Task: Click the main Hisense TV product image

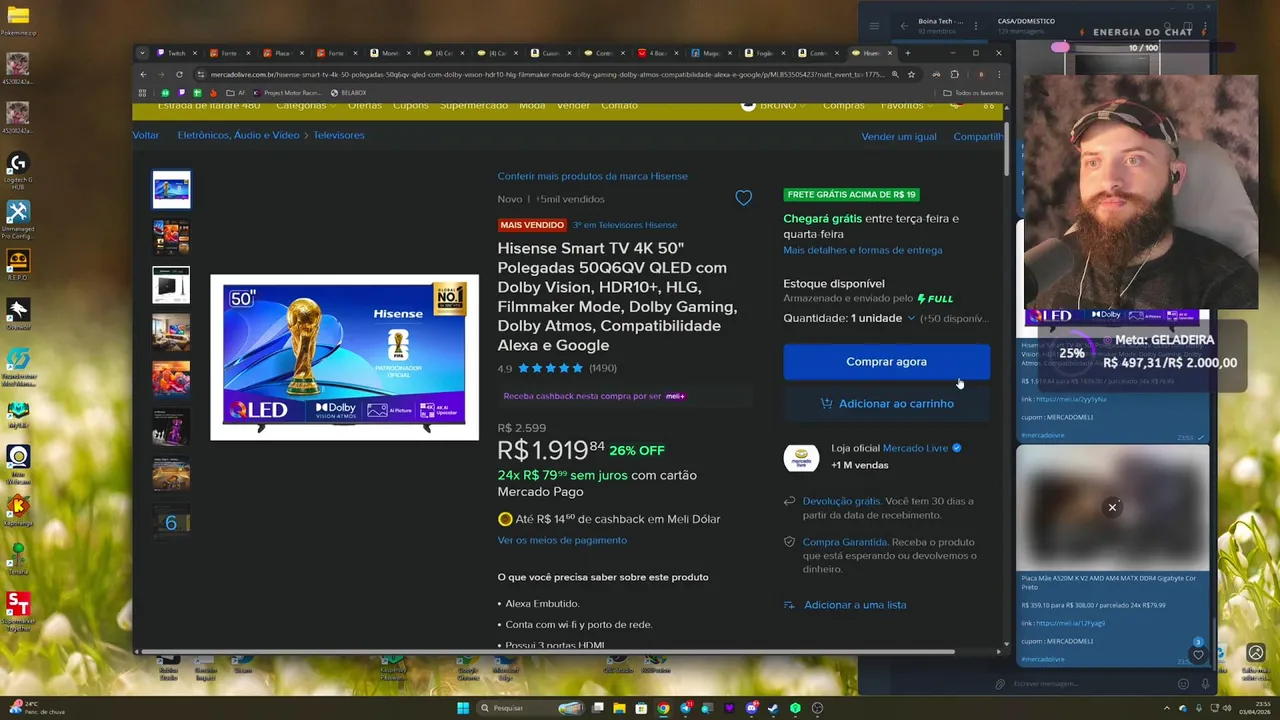Action: tap(344, 357)
